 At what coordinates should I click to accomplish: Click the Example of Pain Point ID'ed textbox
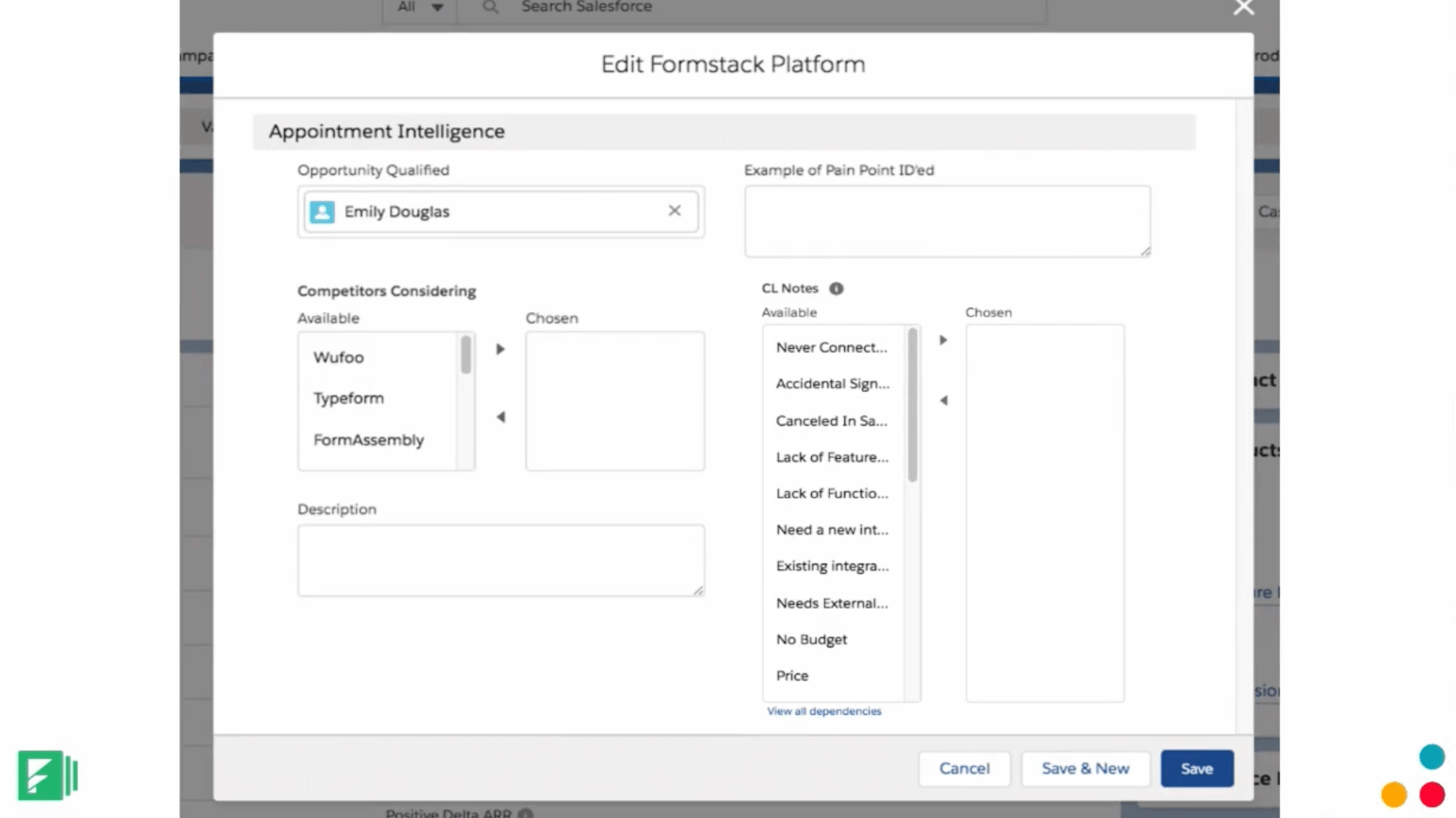[x=947, y=221]
